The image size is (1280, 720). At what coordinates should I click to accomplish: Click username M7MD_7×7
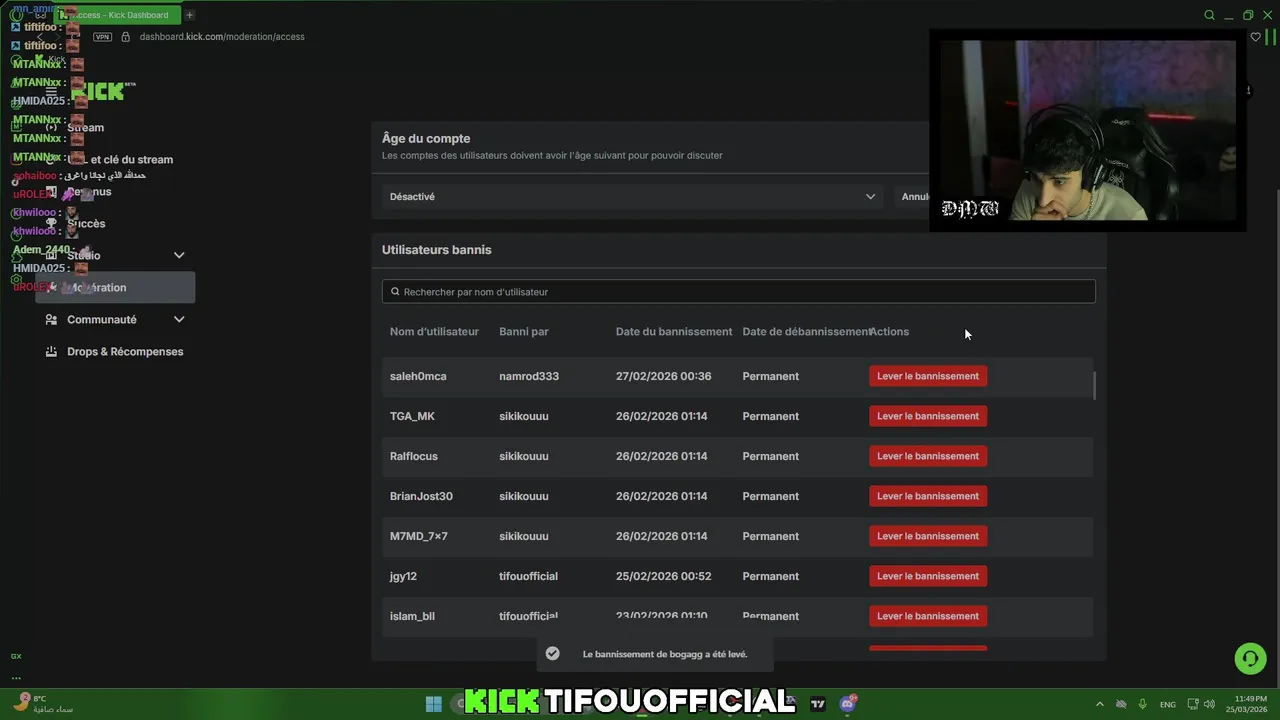click(419, 536)
